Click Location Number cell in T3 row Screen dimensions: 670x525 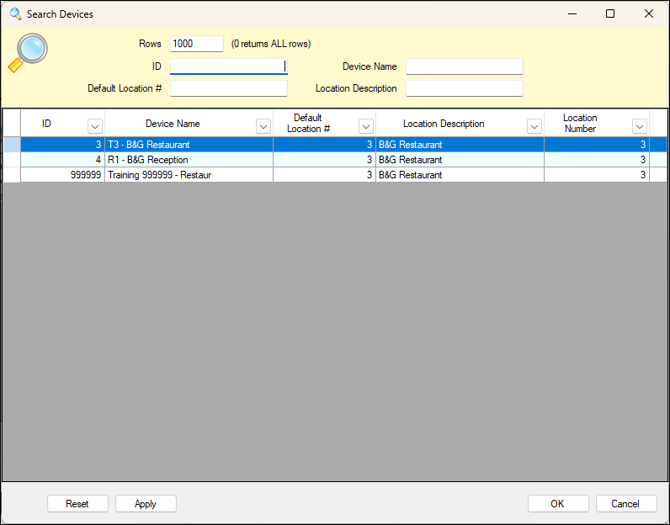click(x=597, y=144)
